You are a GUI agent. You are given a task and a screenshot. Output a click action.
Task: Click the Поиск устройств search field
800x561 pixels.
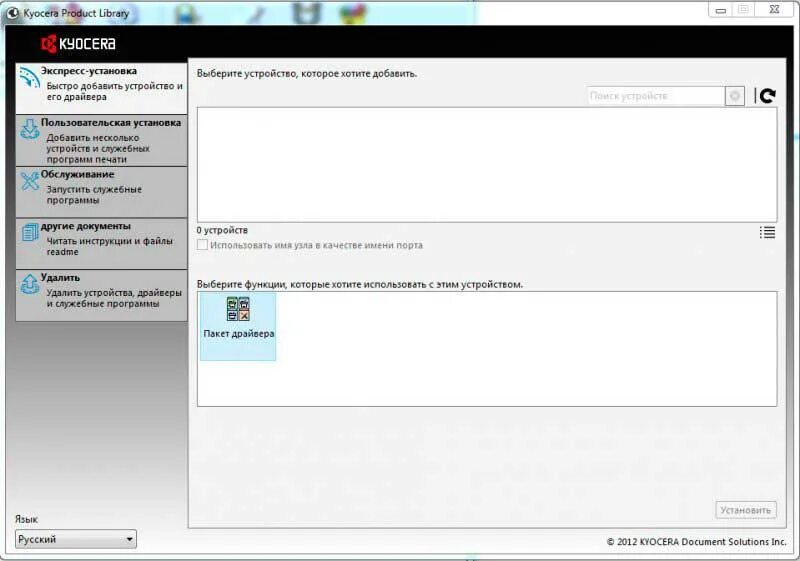[x=656, y=96]
